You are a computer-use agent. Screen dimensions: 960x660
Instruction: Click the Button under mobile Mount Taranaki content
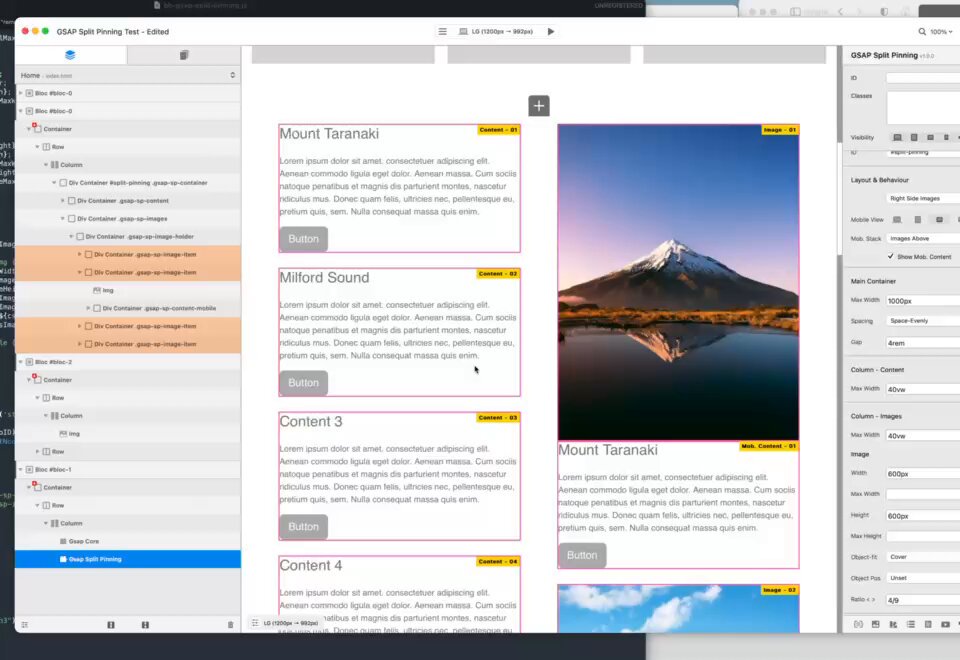(x=582, y=555)
